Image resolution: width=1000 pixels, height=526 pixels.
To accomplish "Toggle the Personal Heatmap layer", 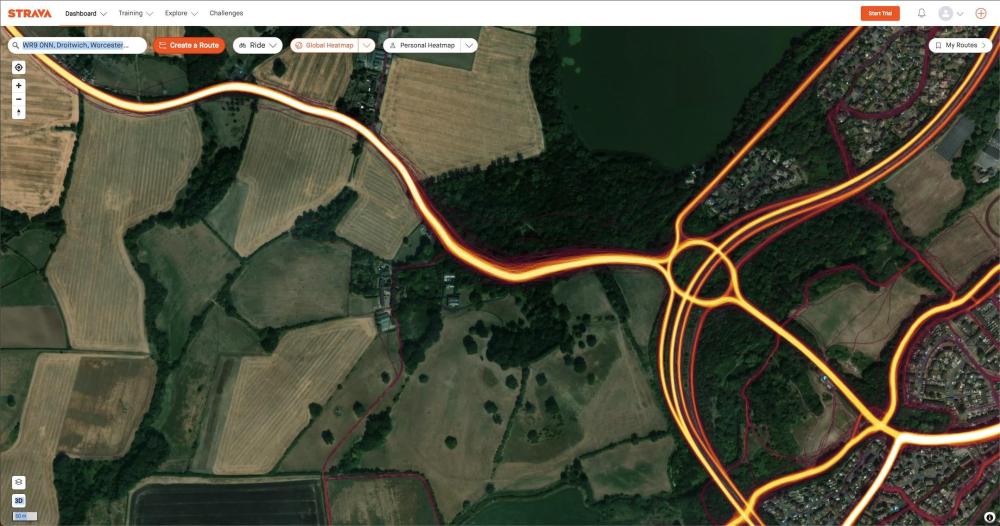I will coord(422,45).
